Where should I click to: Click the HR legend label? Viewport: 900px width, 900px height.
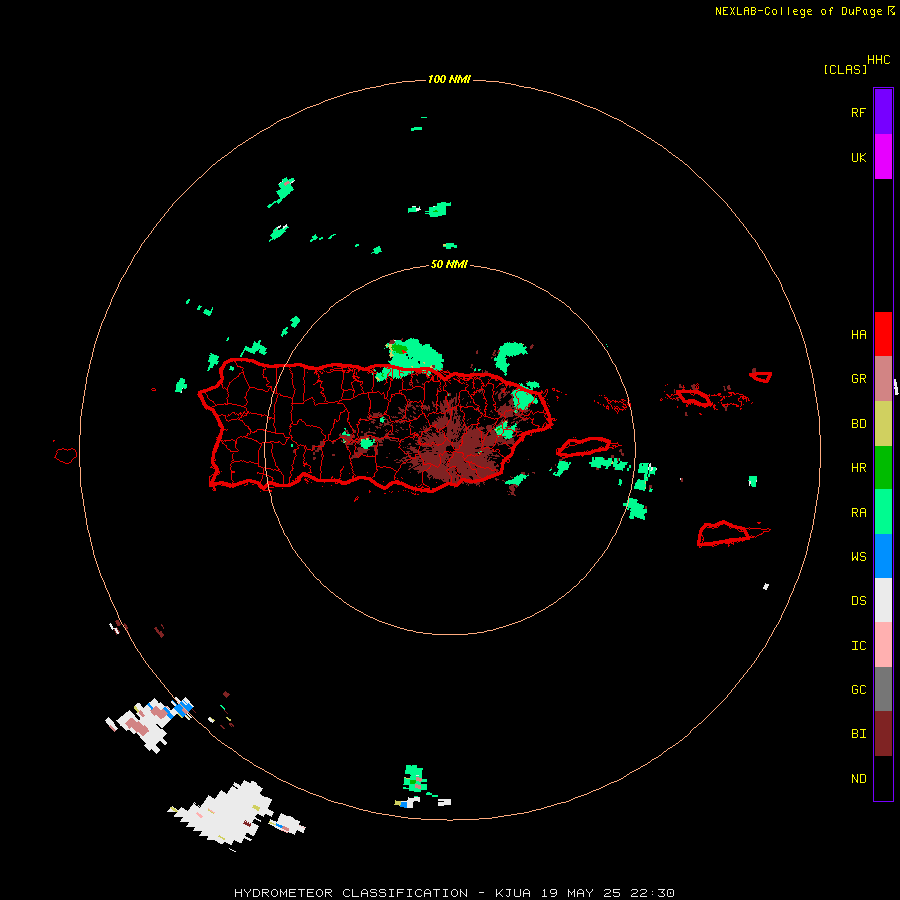[858, 468]
